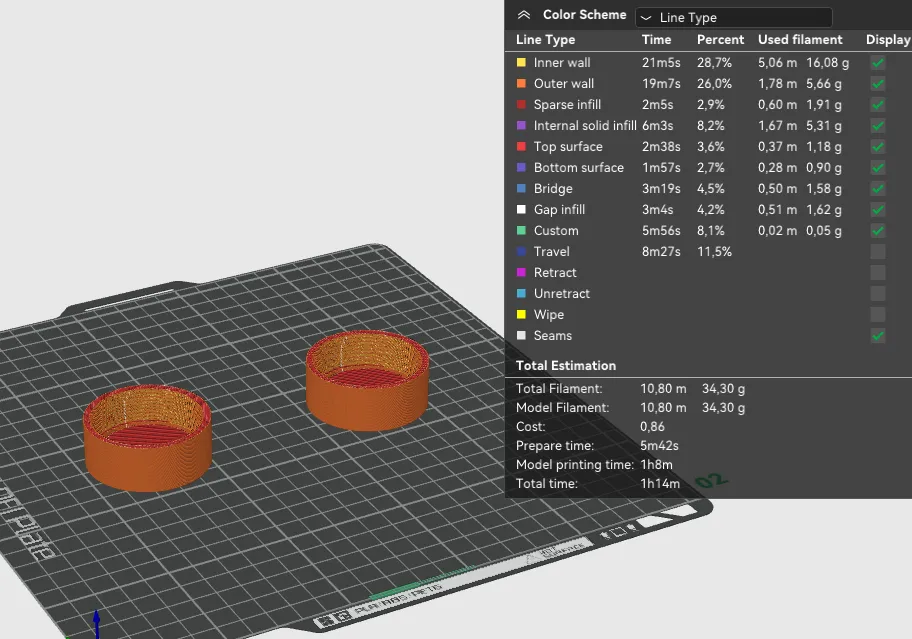This screenshot has width=912, height=639.
Task: Toggle Sparse infill display checkbox
Action: pyautogui.click(x=878, y=105)
